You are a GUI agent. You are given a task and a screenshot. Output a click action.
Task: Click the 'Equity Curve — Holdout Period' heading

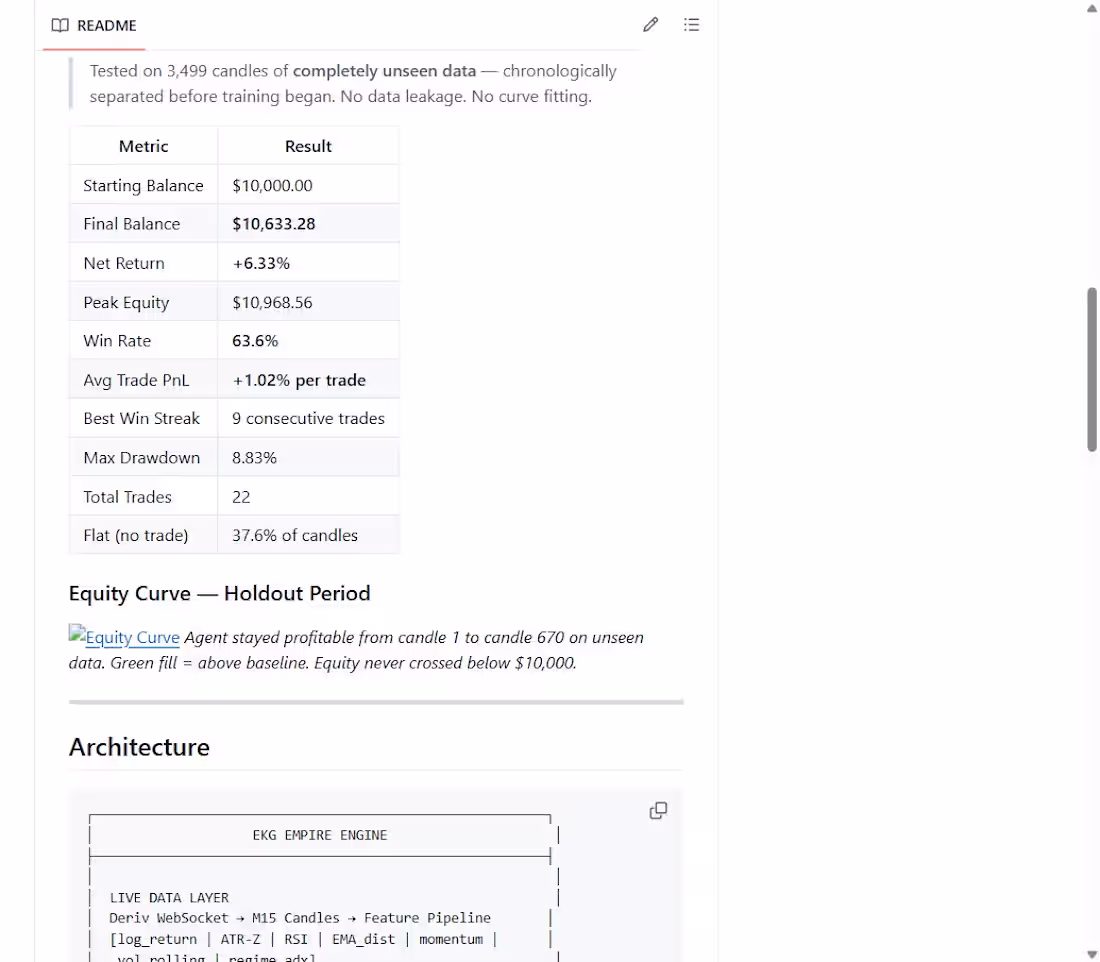coord(220,594)
